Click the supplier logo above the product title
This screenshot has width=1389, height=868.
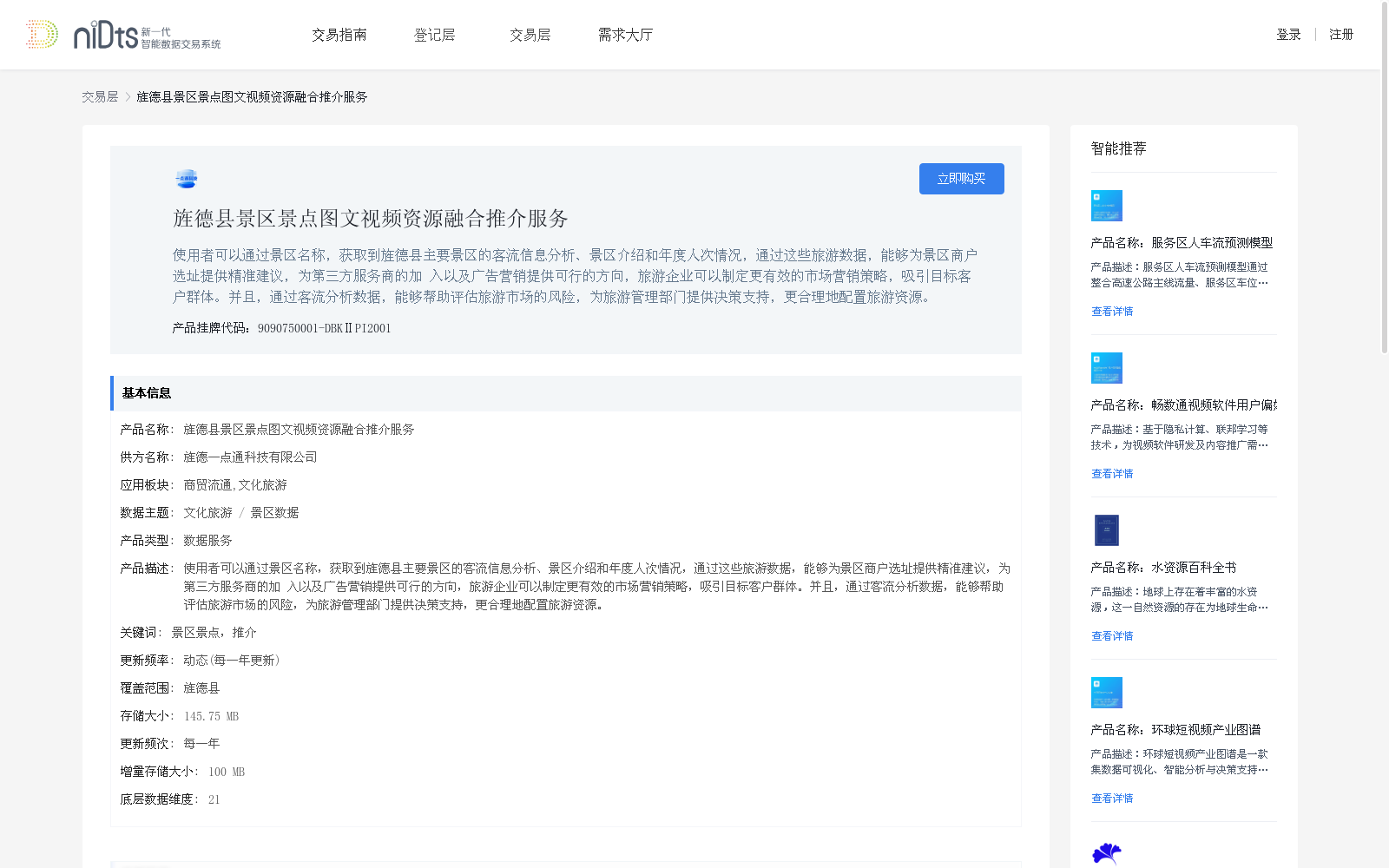[187, 179]
